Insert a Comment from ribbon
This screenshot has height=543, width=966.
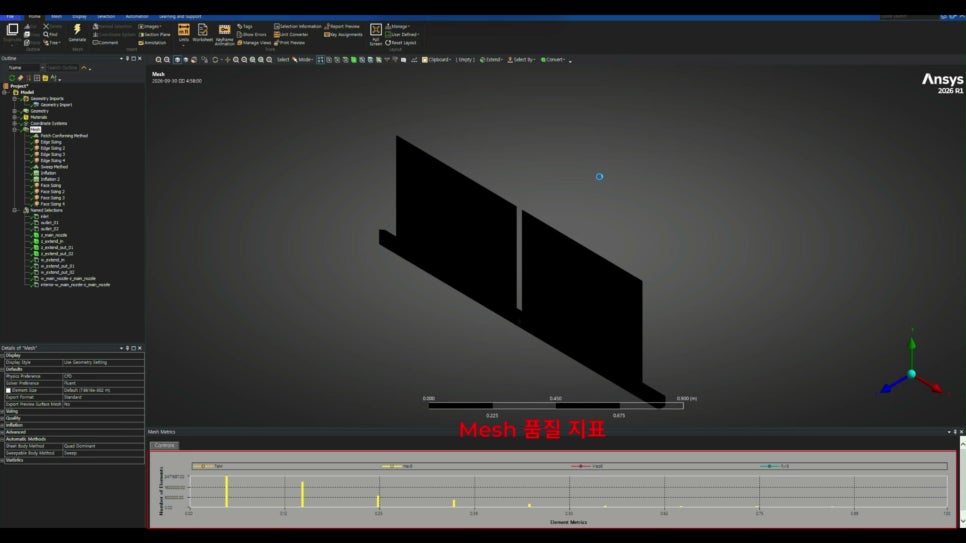point(105,43)
